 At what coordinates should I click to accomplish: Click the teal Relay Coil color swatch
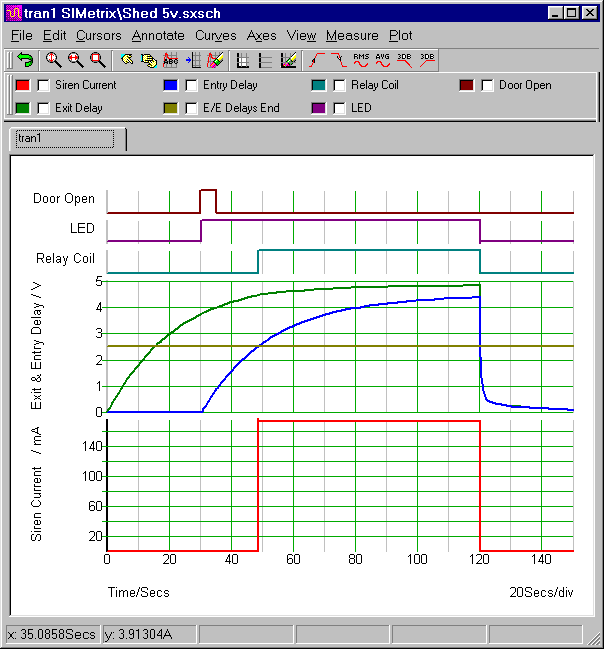pyautogui.click(x=319, y=85)
